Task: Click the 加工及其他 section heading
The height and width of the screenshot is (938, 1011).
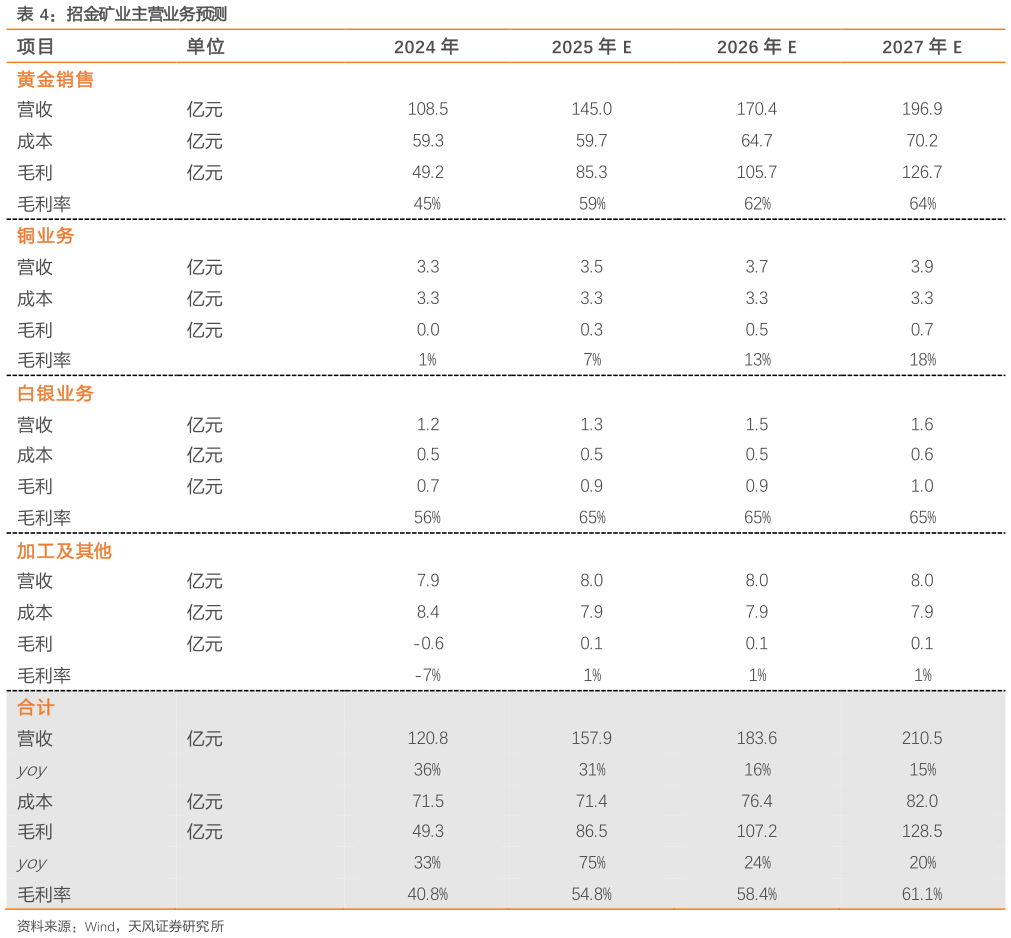Action: 64,550
